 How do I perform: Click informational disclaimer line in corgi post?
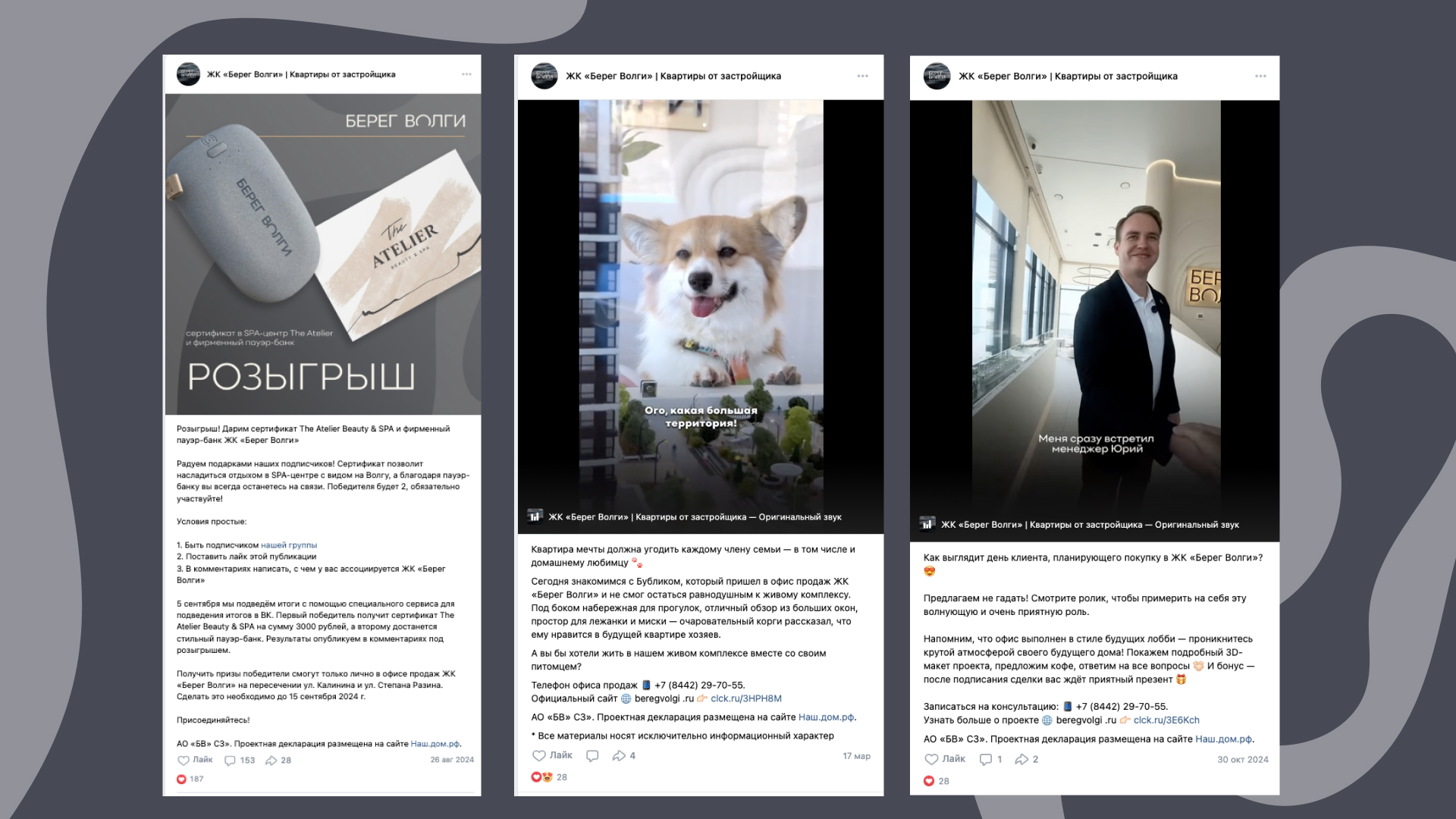(682, 736)
